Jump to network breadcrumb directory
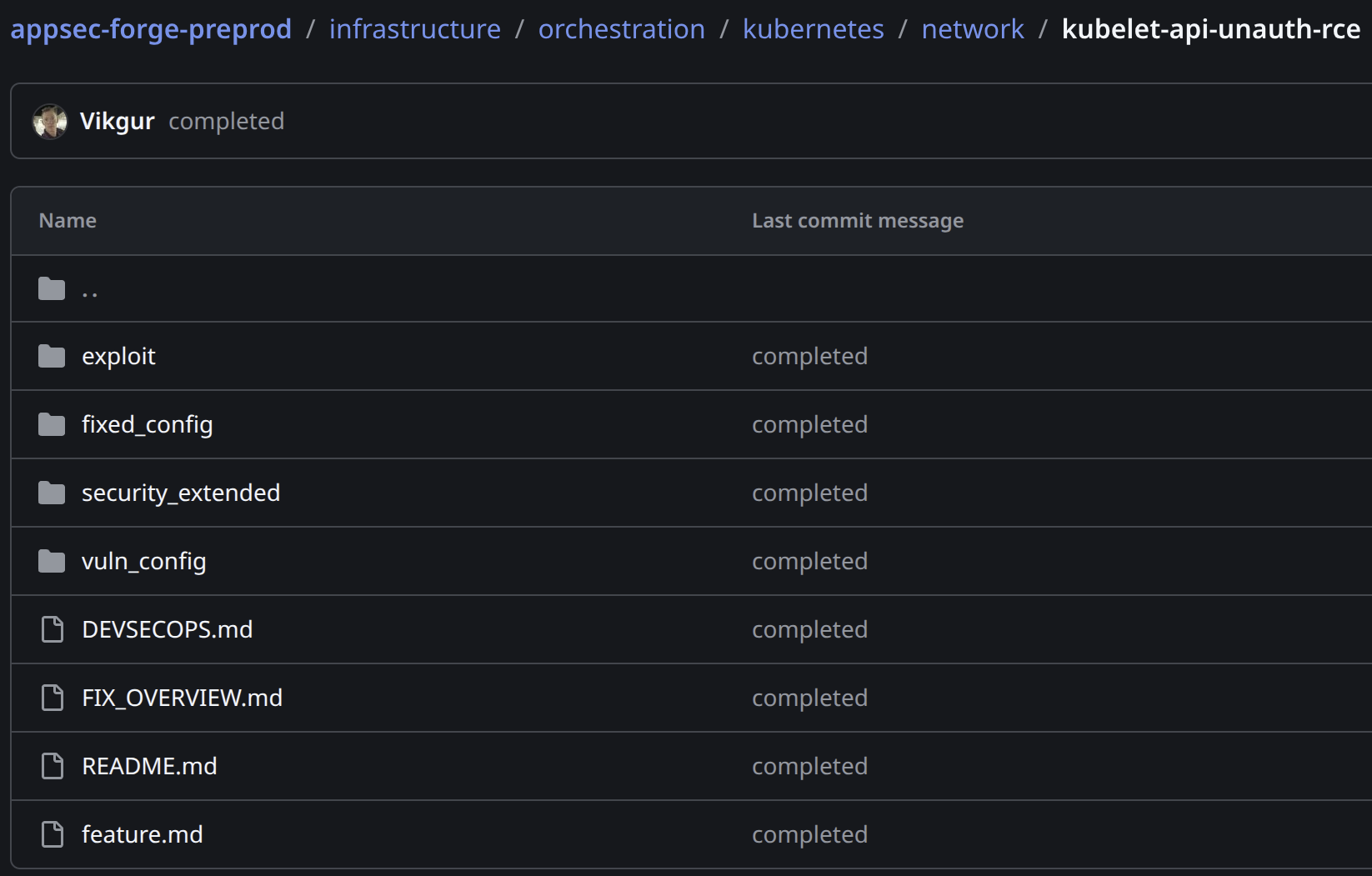The width and height of the screenshot is (1372, 876). click(x=973, y=29)
